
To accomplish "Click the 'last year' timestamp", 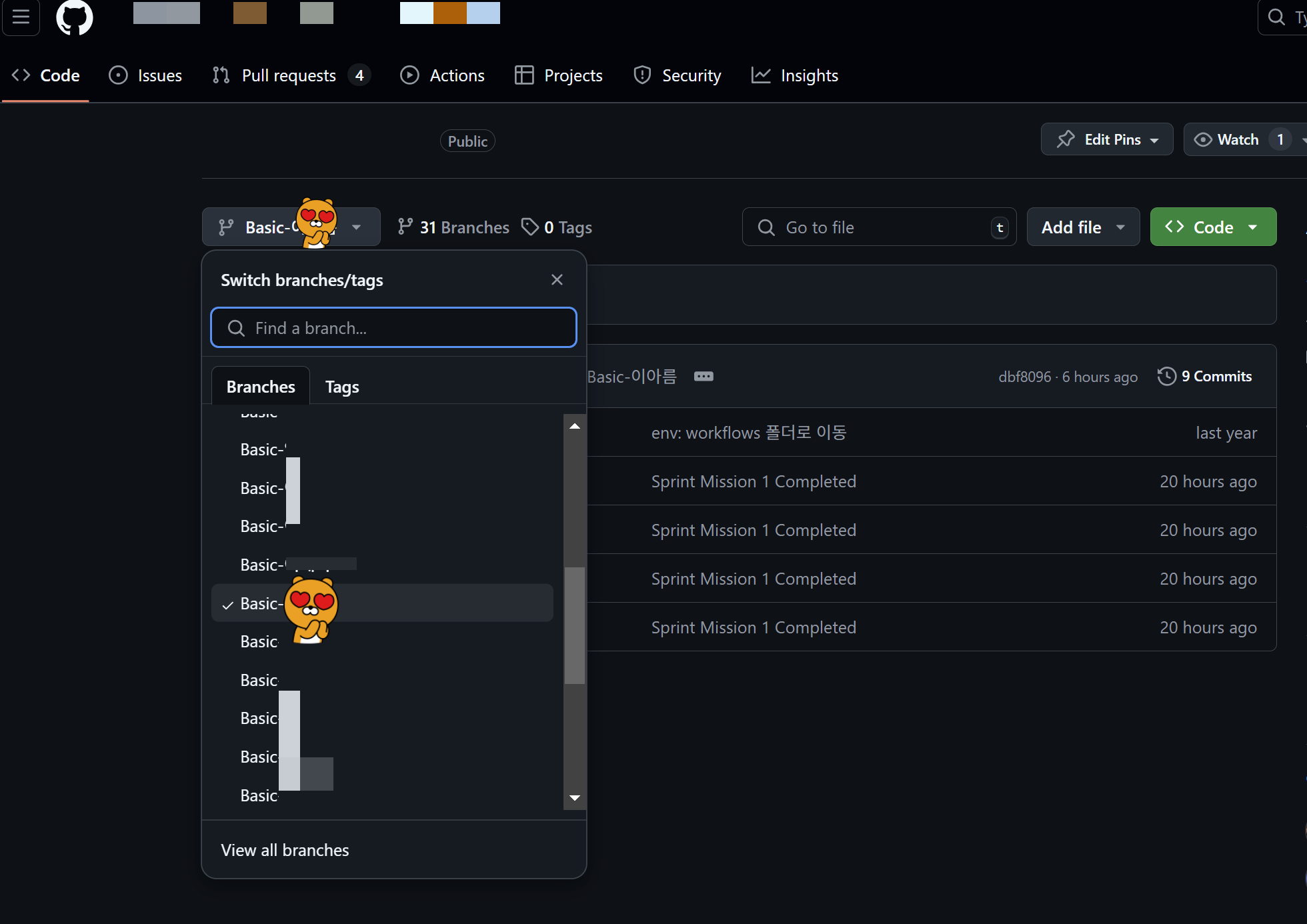I will click(x=1226, y=433).
